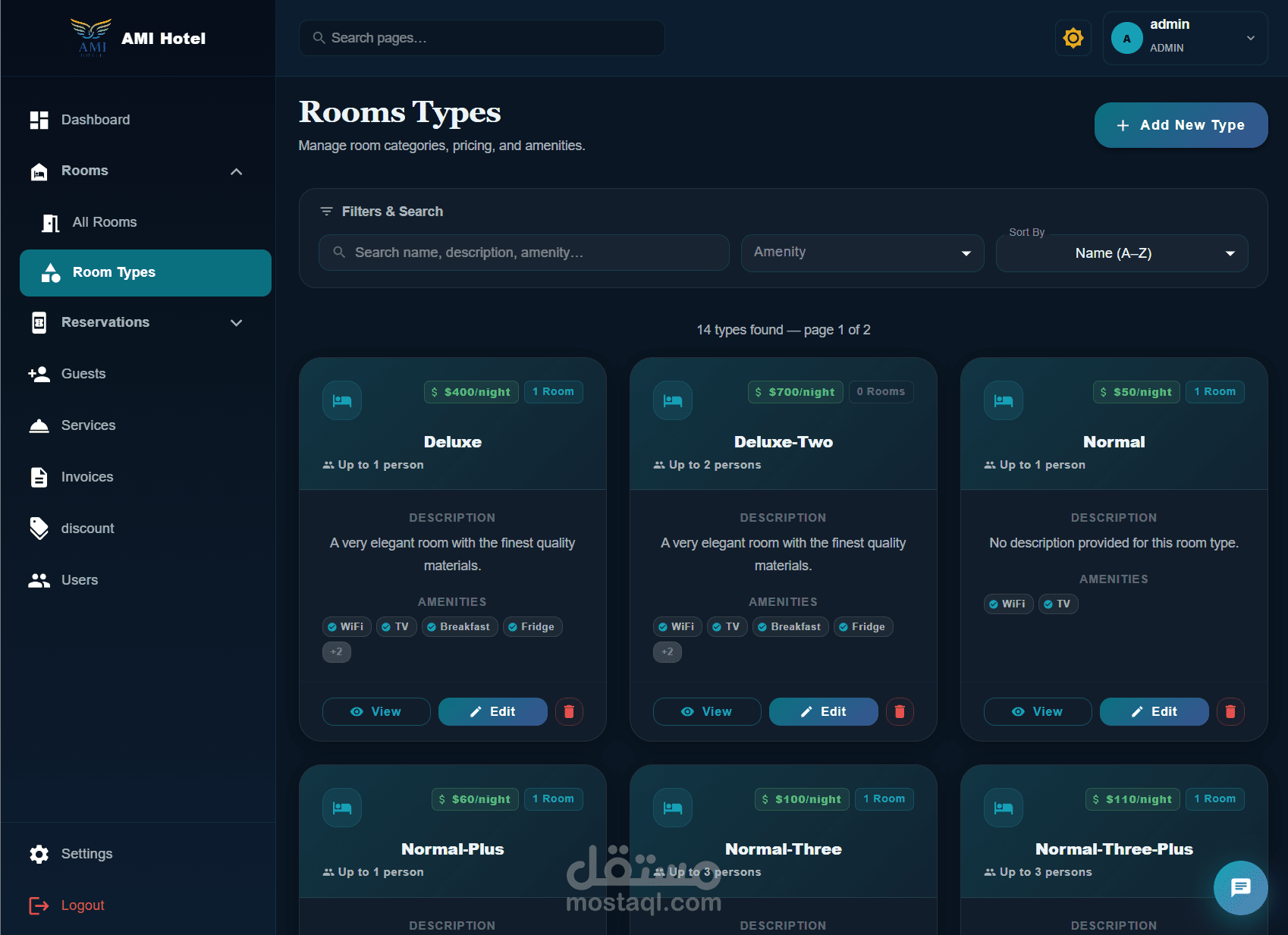Click the bed icon on Normal-Plus card
1288x935 pixels.
click(342, 808)
